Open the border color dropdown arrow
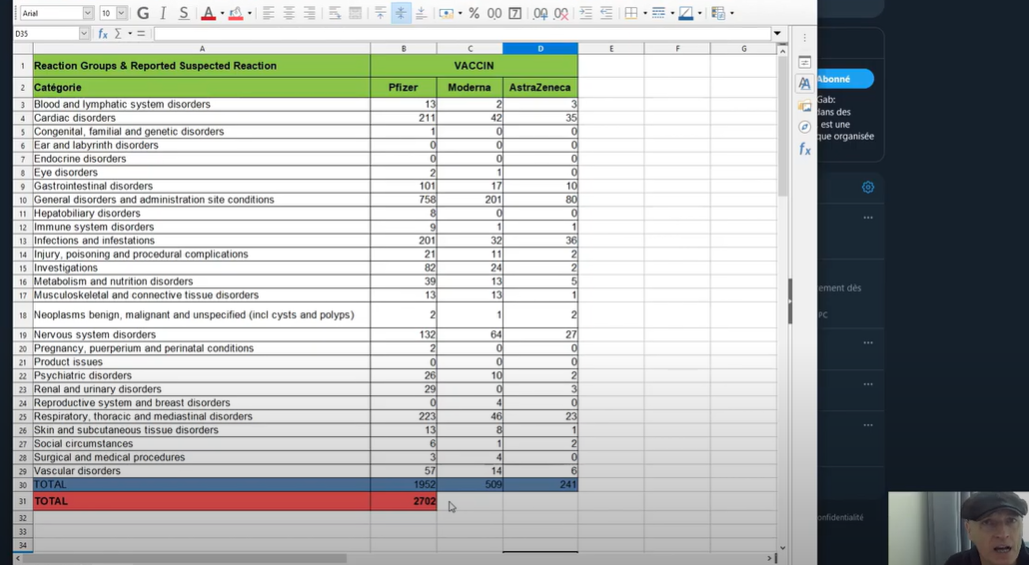1029x565 pixels. (700, 13)
